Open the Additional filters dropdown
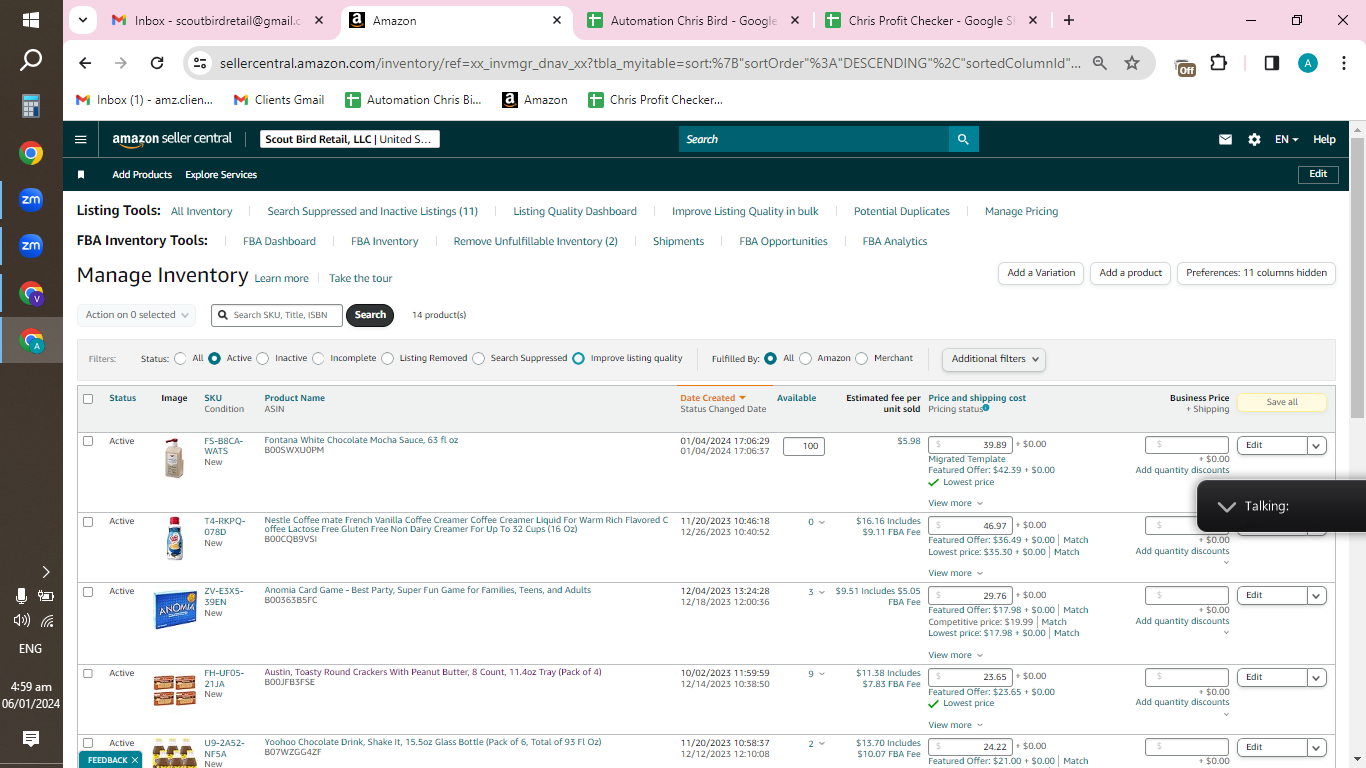The image size is (1366, 768). pos(994,359)
